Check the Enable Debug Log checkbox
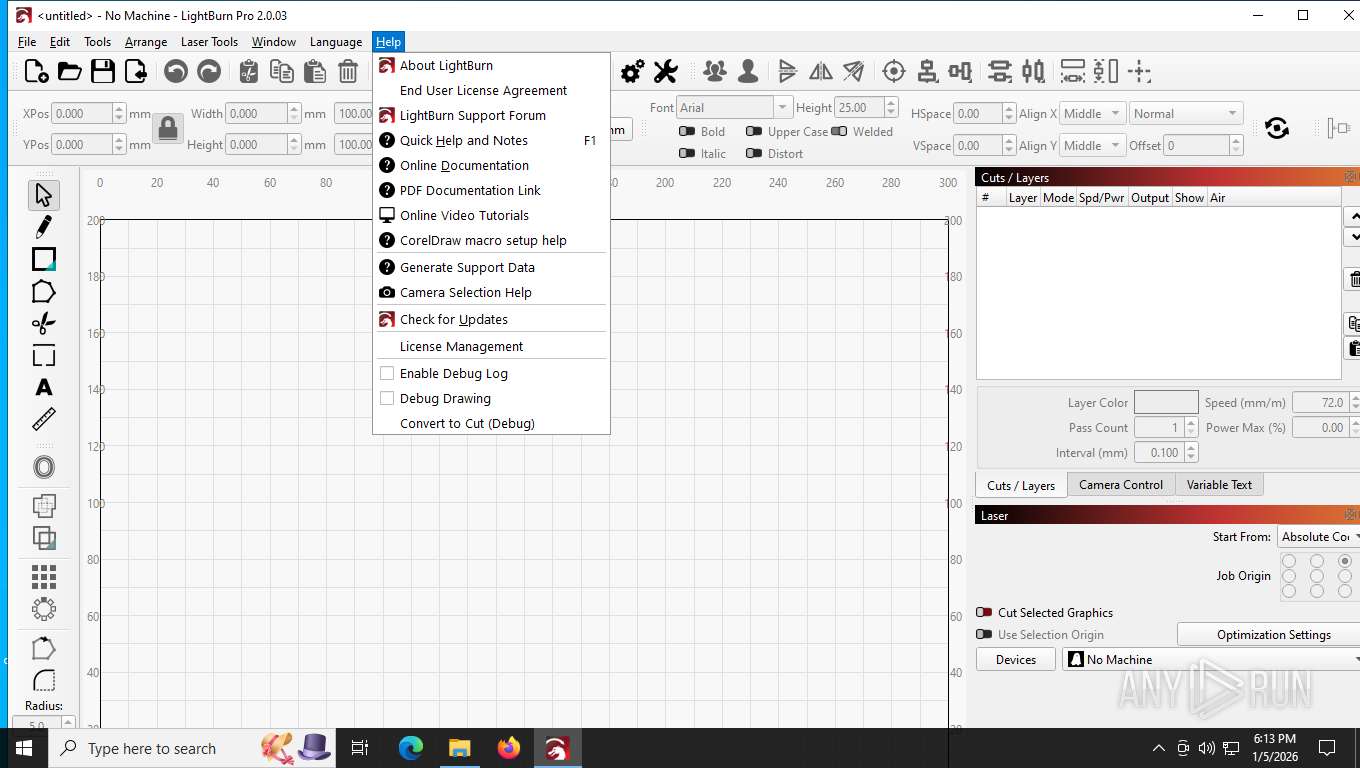This screenshot has height=768, width=1360. (x=387, y=373)
